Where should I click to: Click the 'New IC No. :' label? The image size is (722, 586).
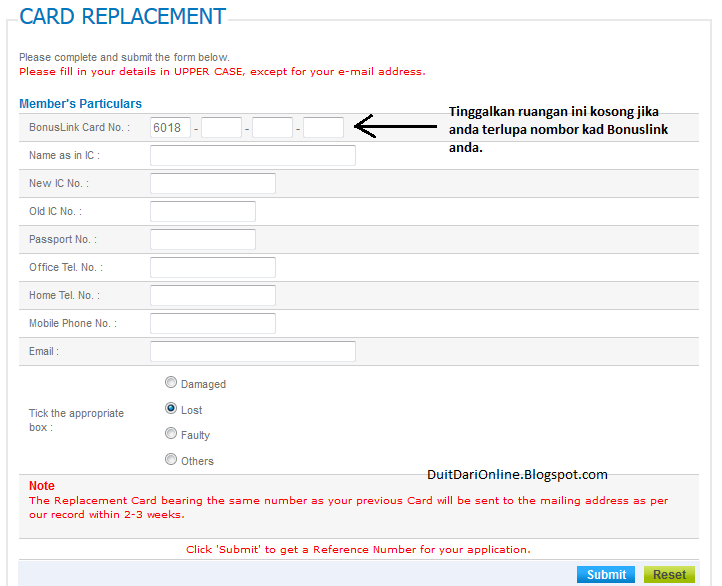[59, 184]
